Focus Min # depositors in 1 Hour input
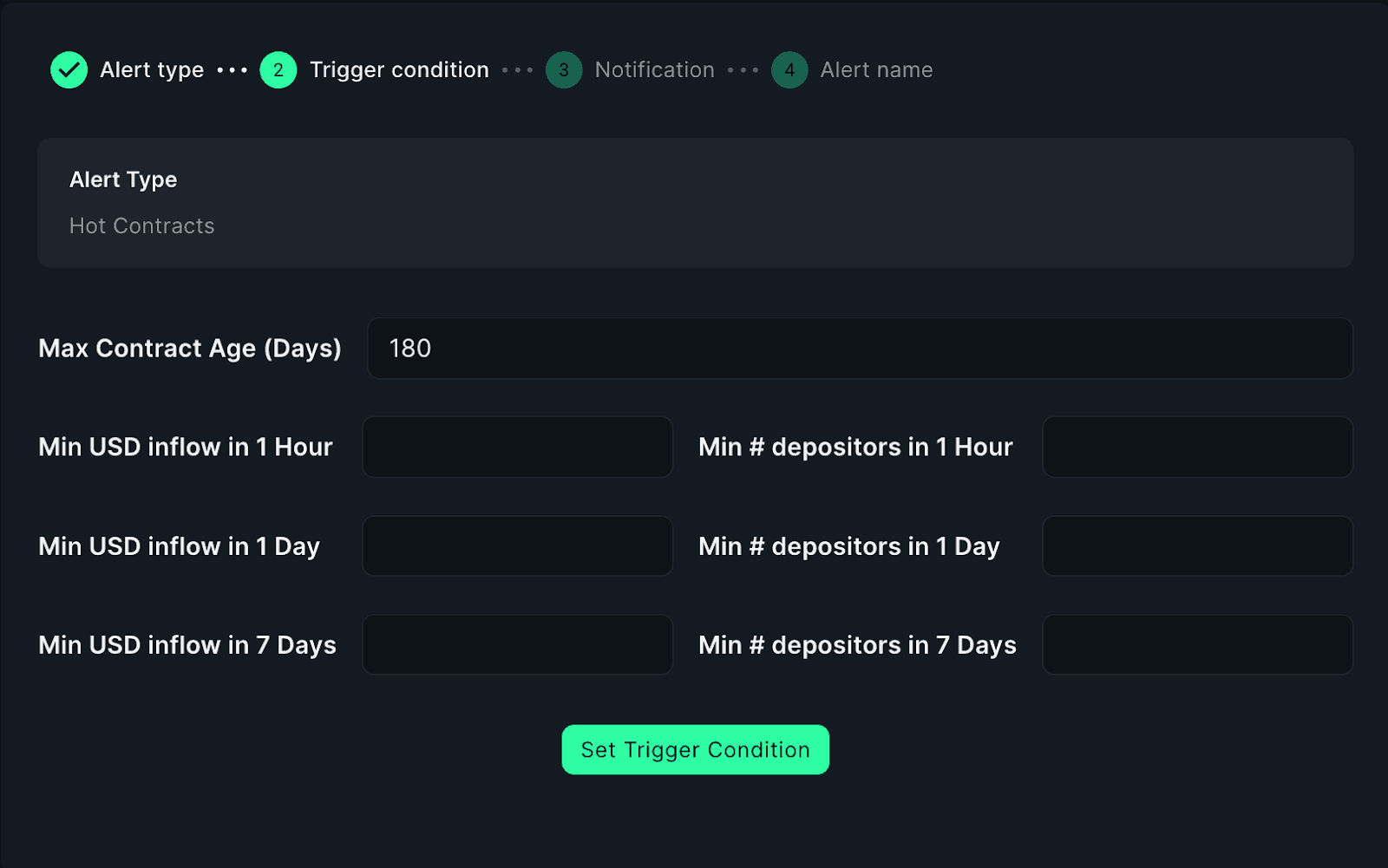 click(1197, 447)
